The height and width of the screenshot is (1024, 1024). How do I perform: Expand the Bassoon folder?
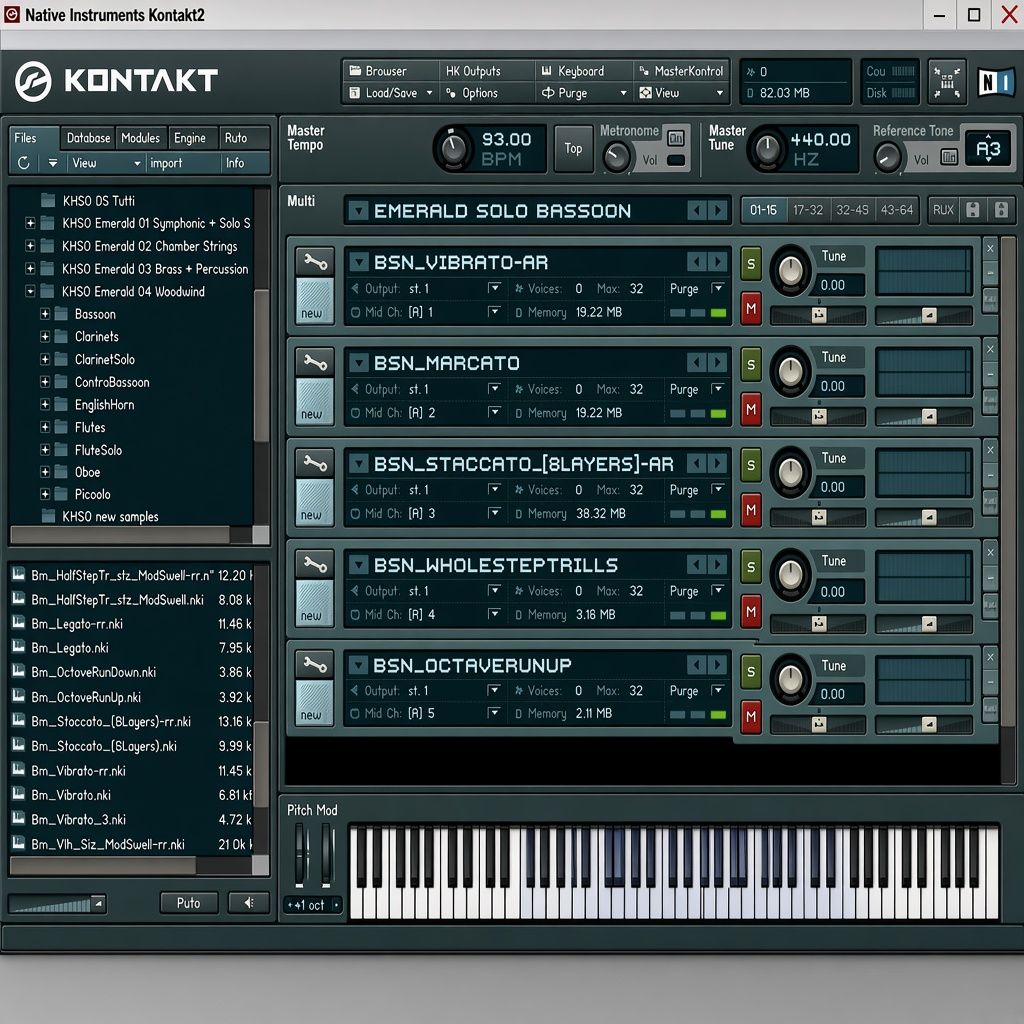(x=45, y=314)
